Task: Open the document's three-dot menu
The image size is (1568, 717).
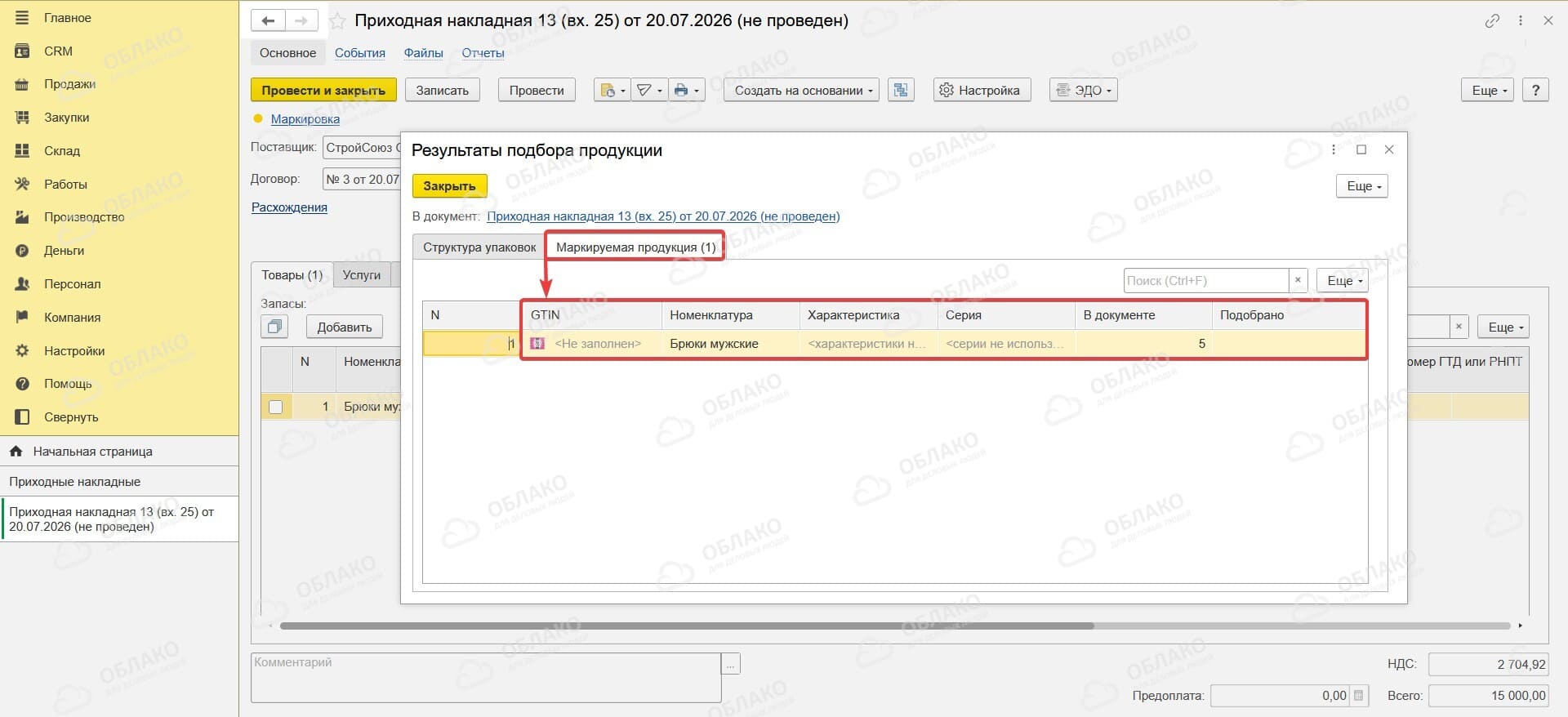Action: (1521, 21)
